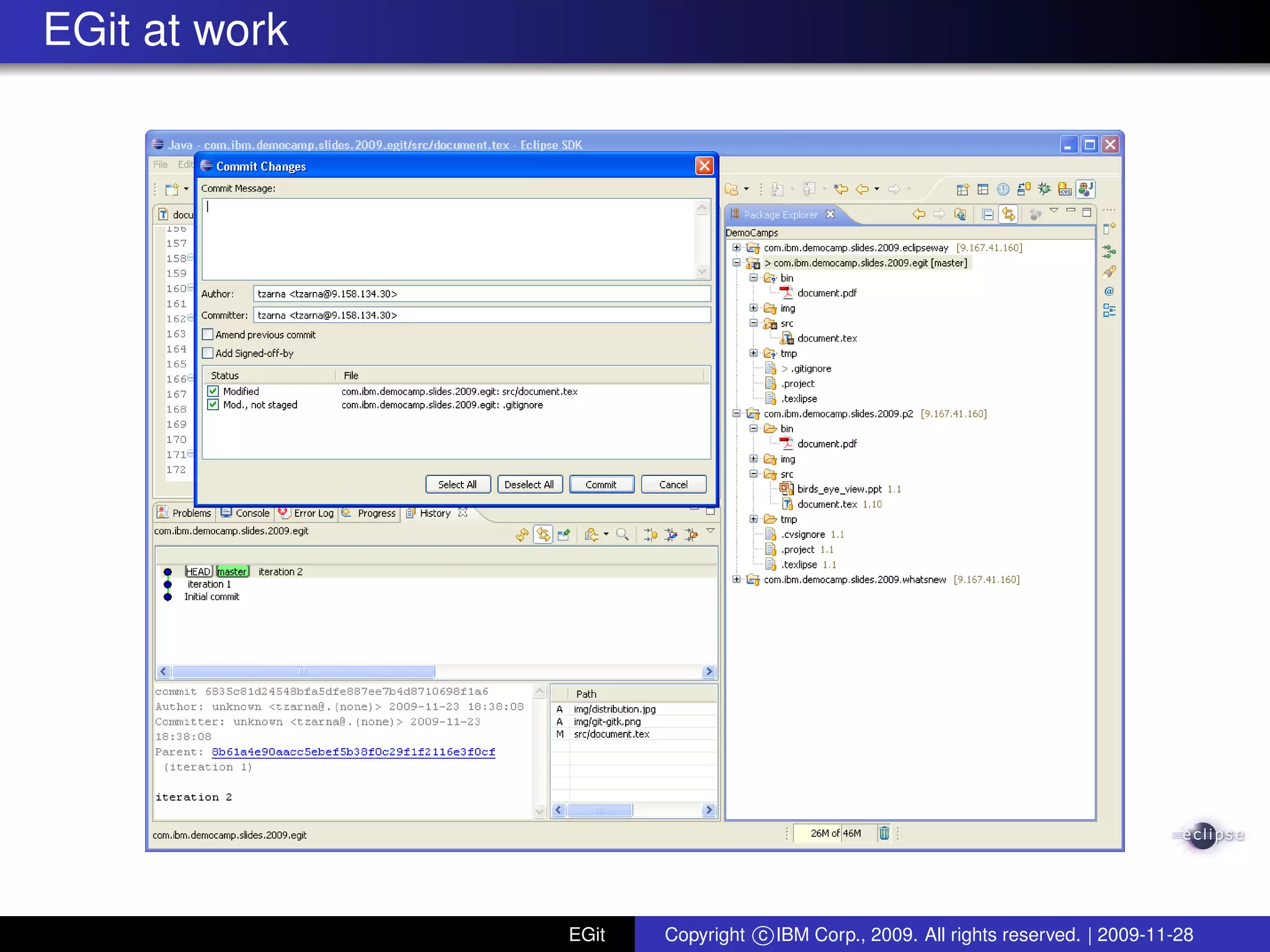
Task: Cancel the Commit Changes dialog
Action: pos(673,485)
